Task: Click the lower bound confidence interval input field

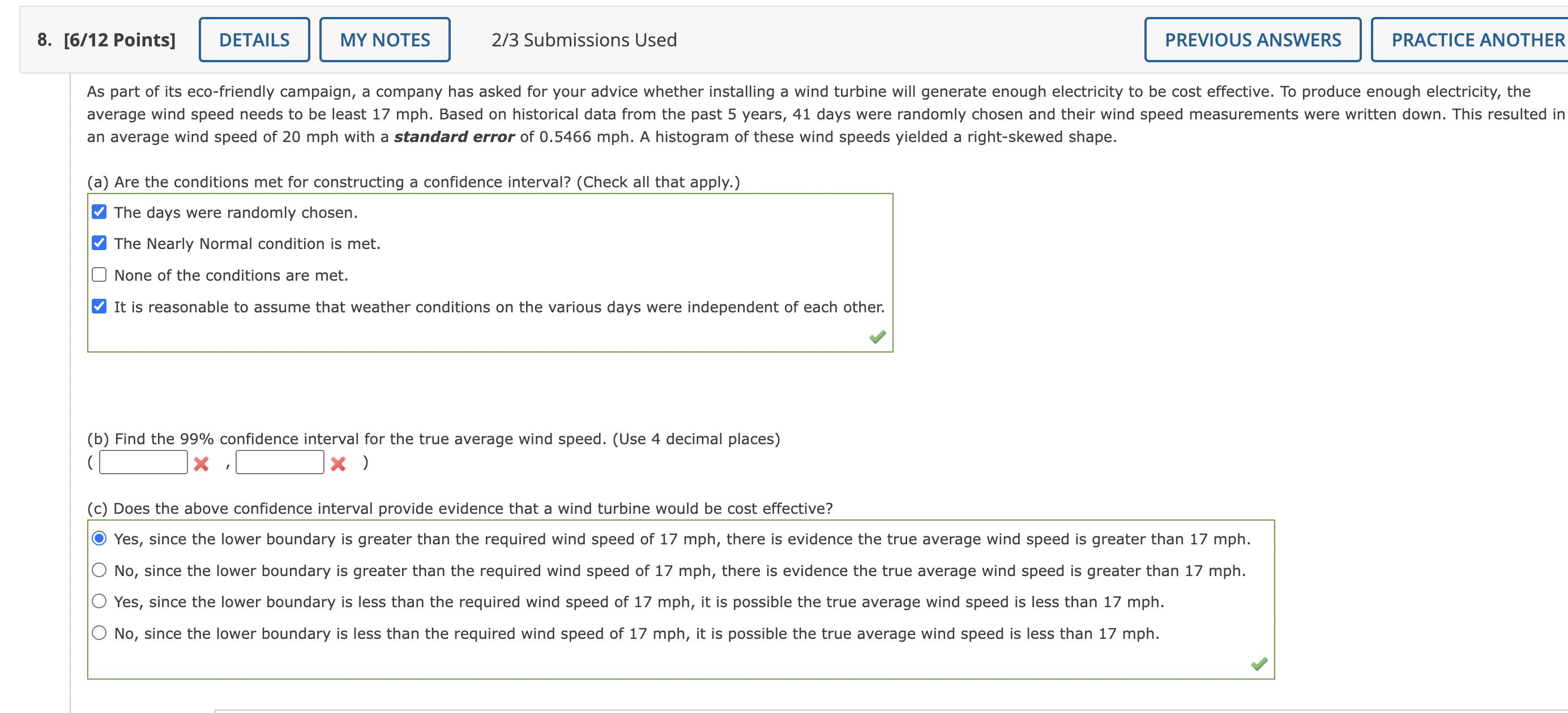Action: point(144,462)
